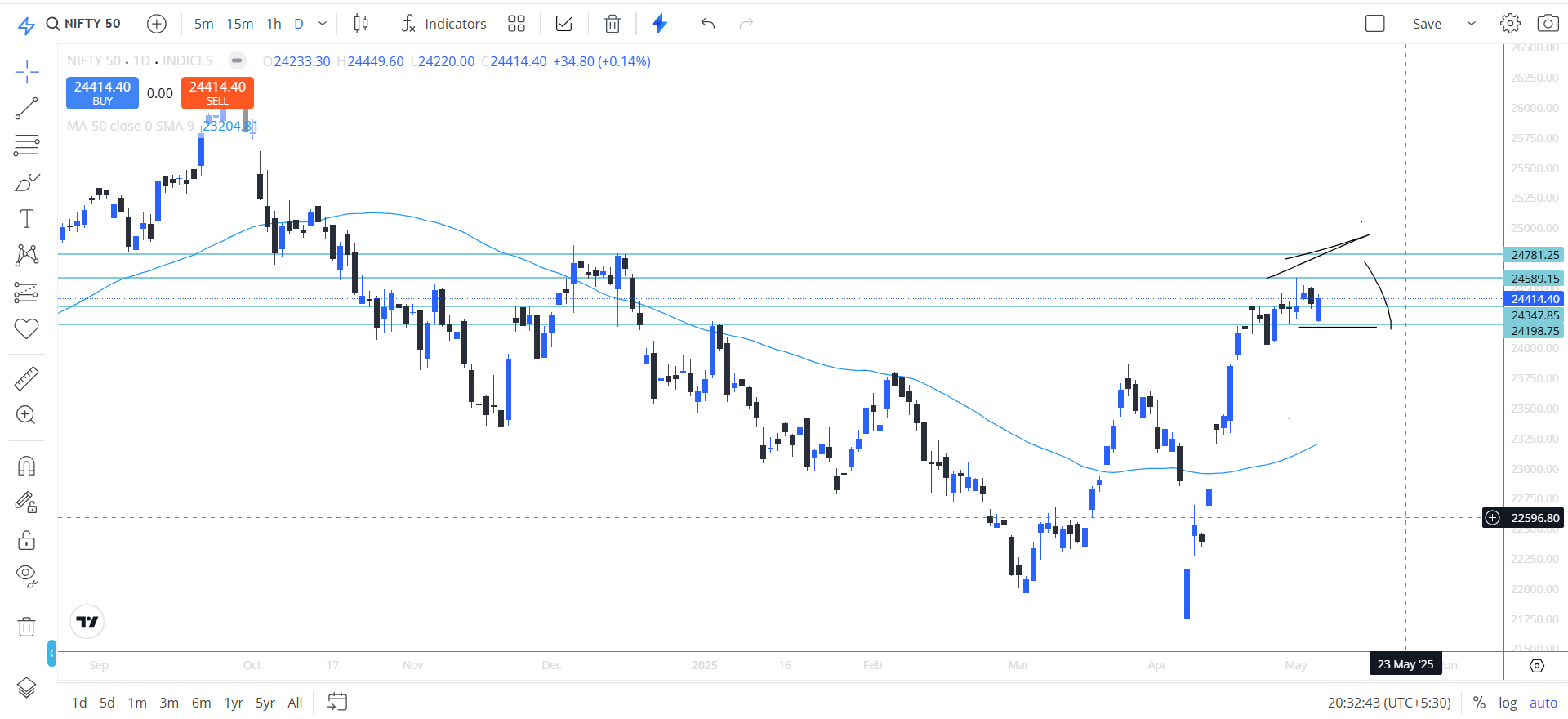Select the D daily timeframe
Screen dimensions: 1568x719
pyautogui.click(x=299, y=24)
